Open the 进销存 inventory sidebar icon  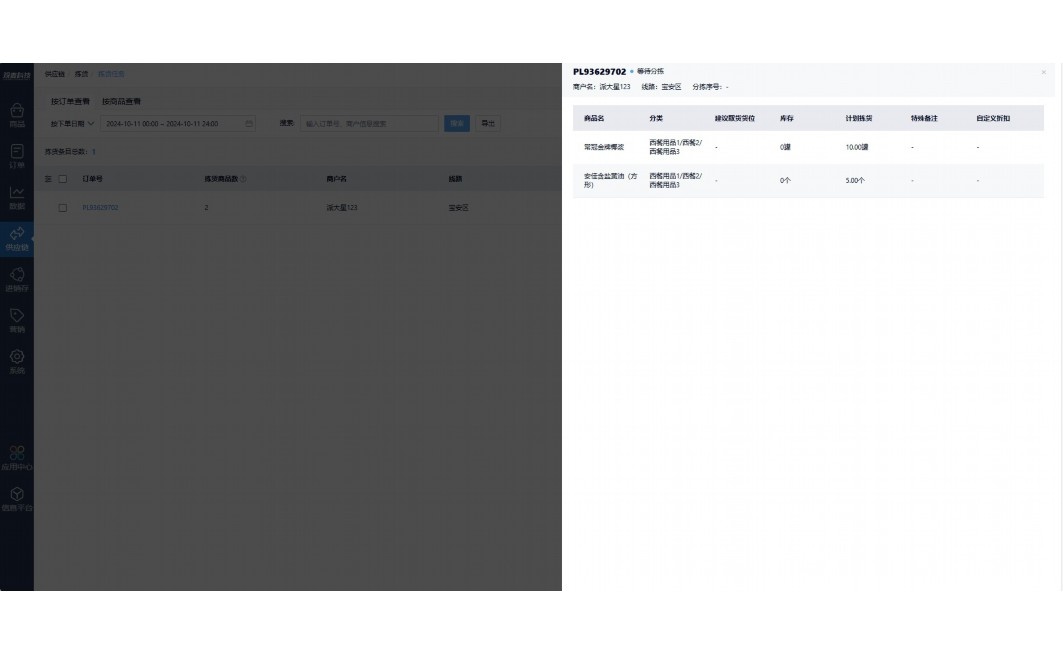coord(17,277)
